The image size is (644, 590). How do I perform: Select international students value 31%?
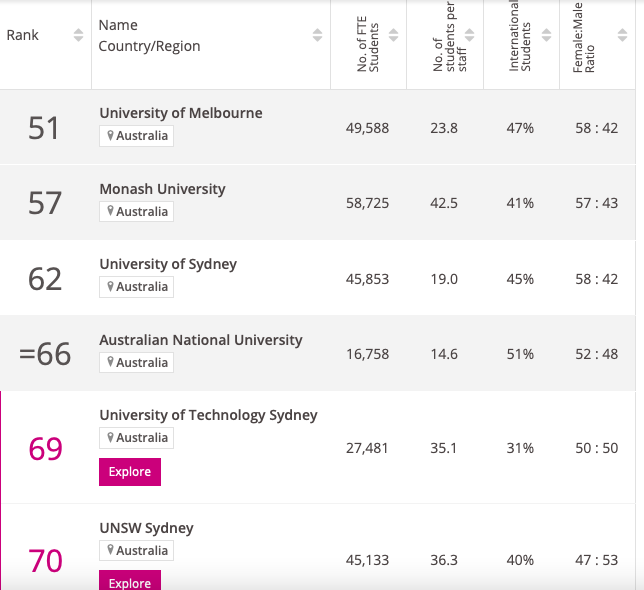(520, 448)
